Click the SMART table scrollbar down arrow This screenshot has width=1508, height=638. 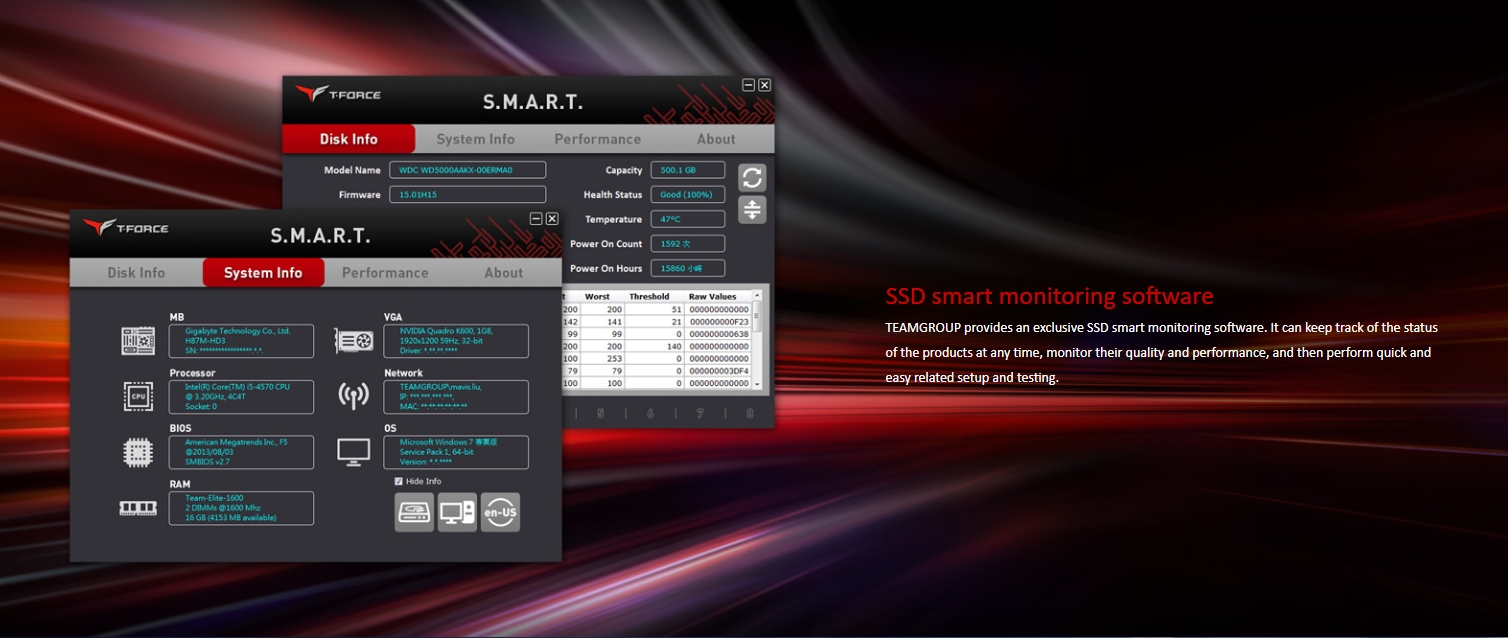pos(757,384)
